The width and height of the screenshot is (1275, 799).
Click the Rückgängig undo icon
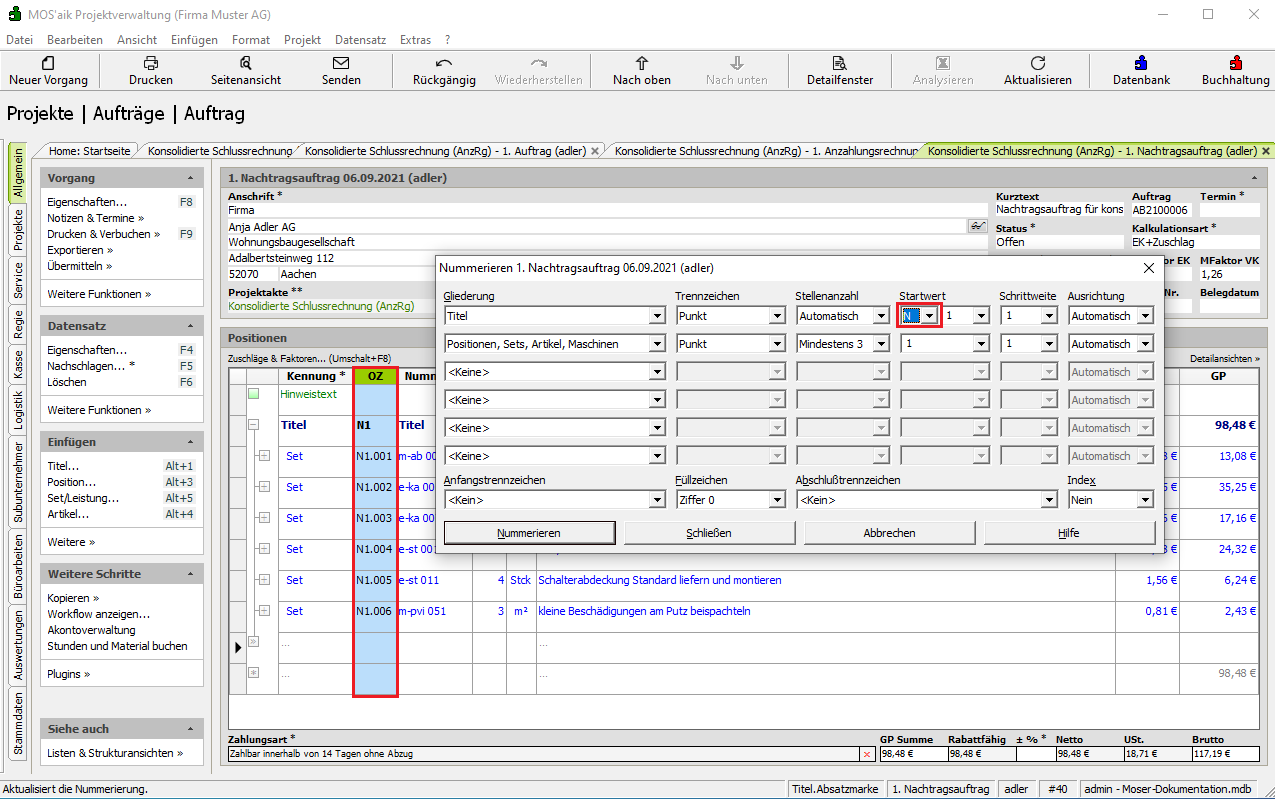tap(444, 63)
